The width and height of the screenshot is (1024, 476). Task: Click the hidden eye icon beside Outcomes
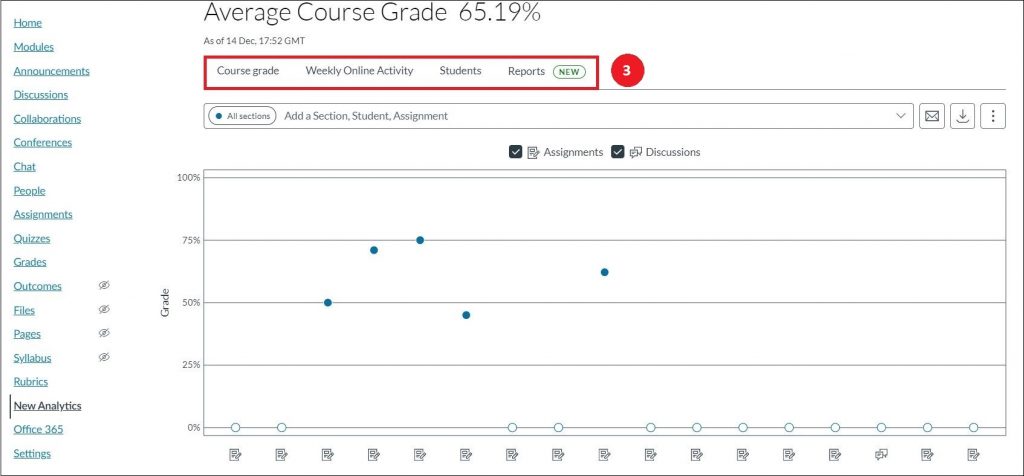tap(104, 286)
